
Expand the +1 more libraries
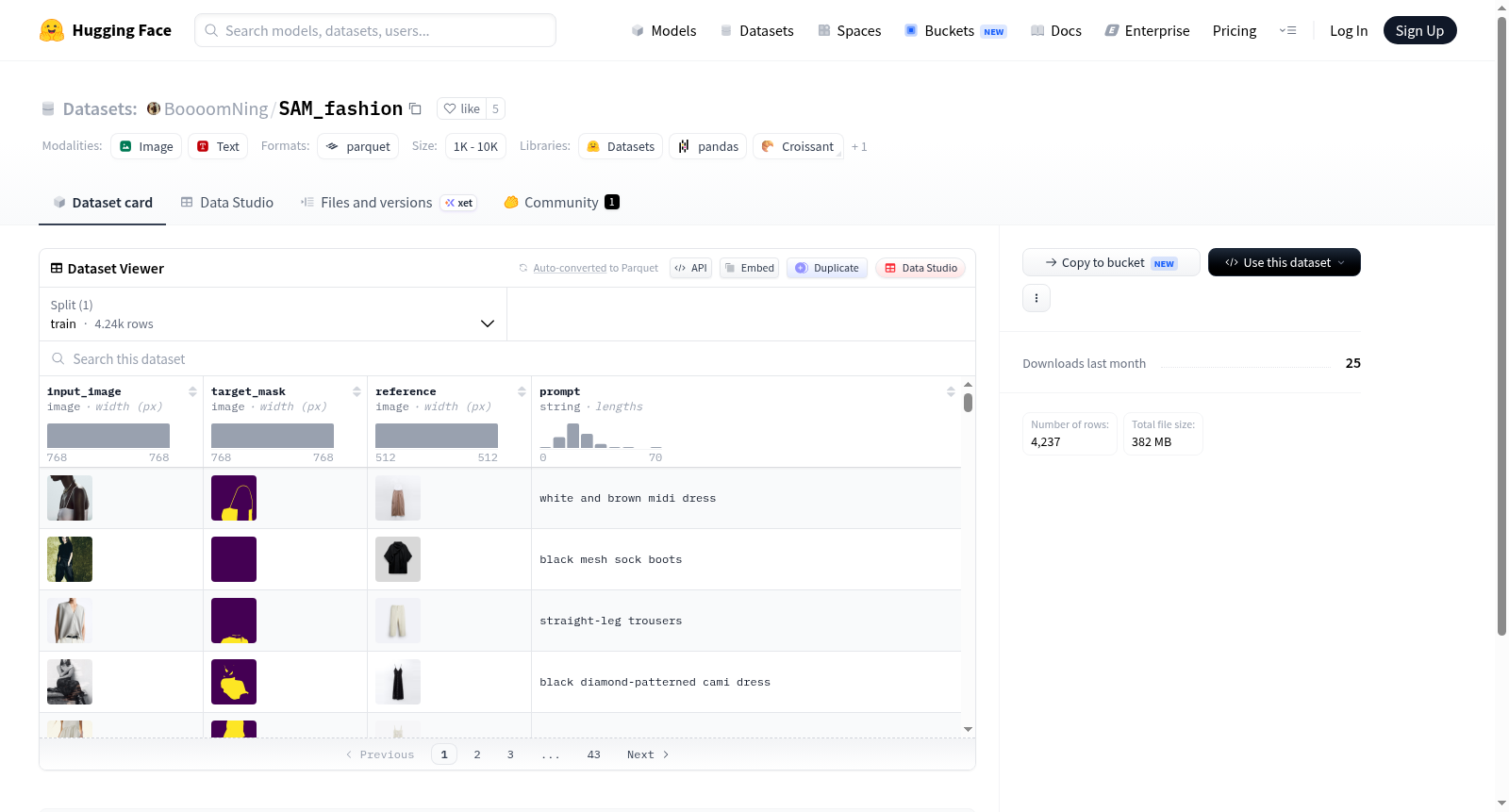tap(859, 147)
